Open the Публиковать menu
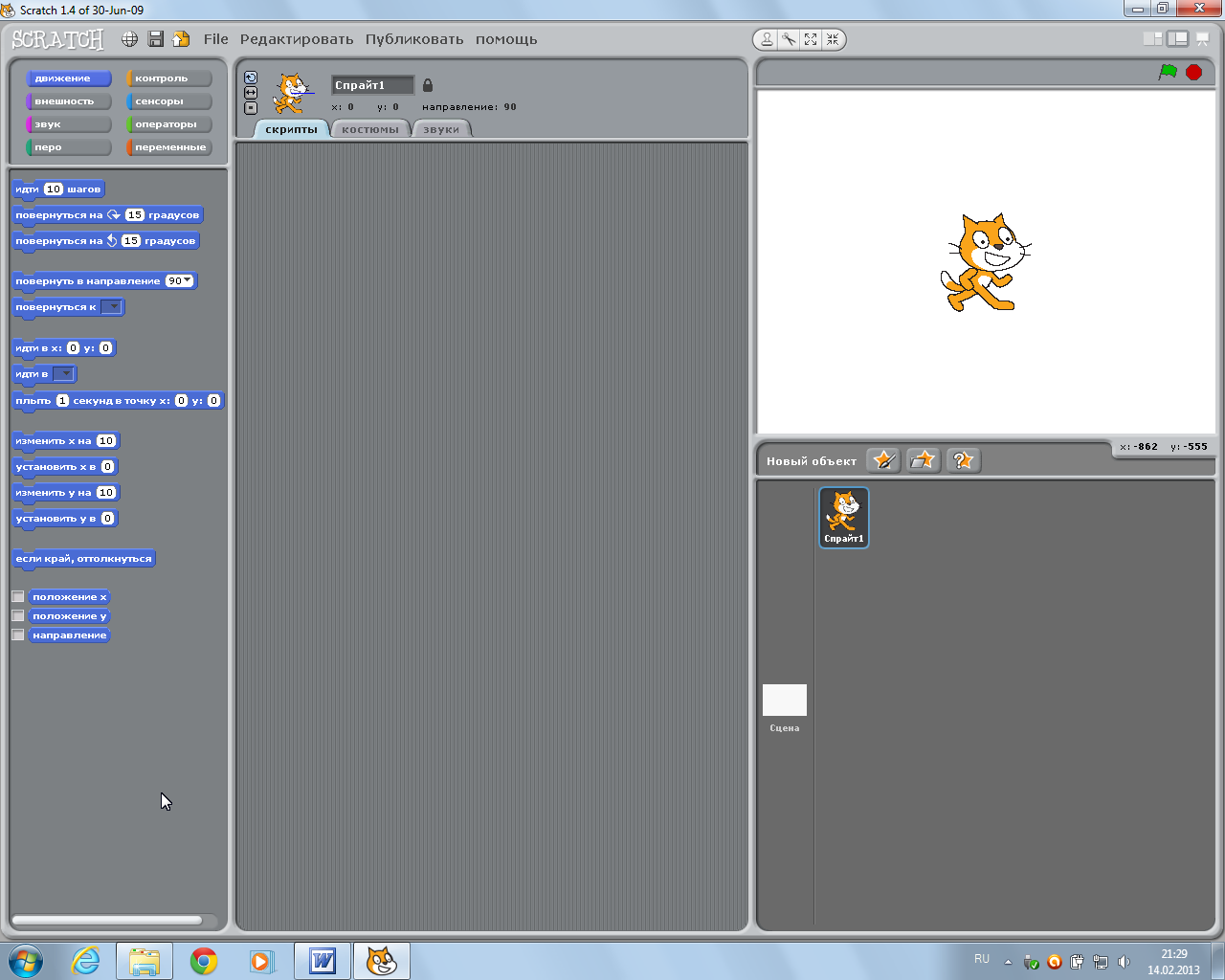1225x980 pixels. pos(414,39)
